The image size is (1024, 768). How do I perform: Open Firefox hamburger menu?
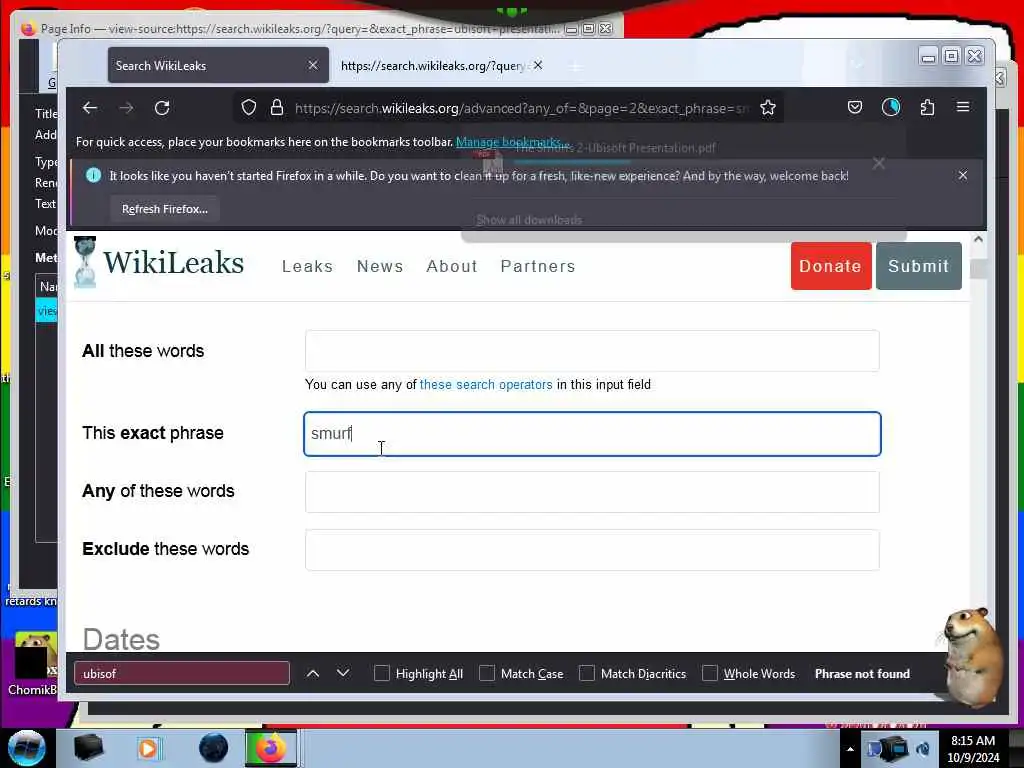(x=963, y=106)
